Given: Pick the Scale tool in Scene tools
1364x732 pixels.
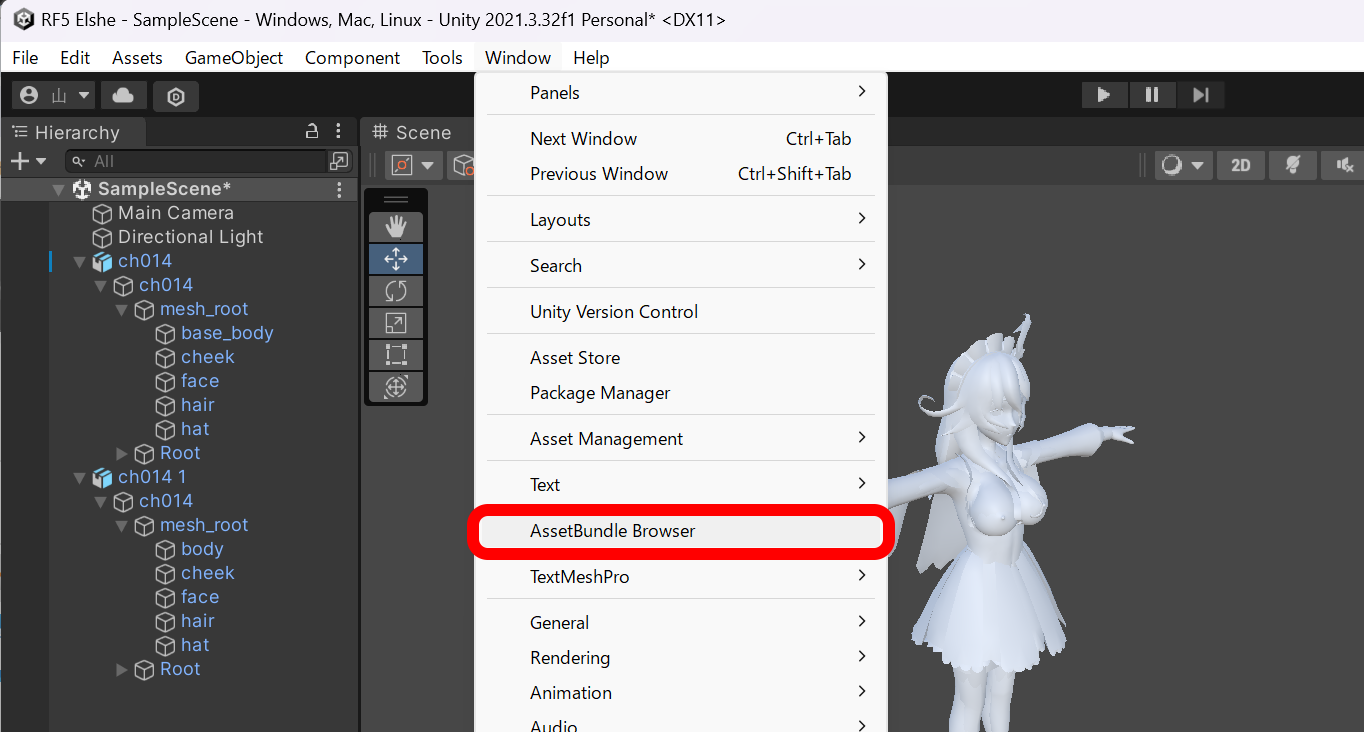Looking at the screenshot, I should (396, 323).
